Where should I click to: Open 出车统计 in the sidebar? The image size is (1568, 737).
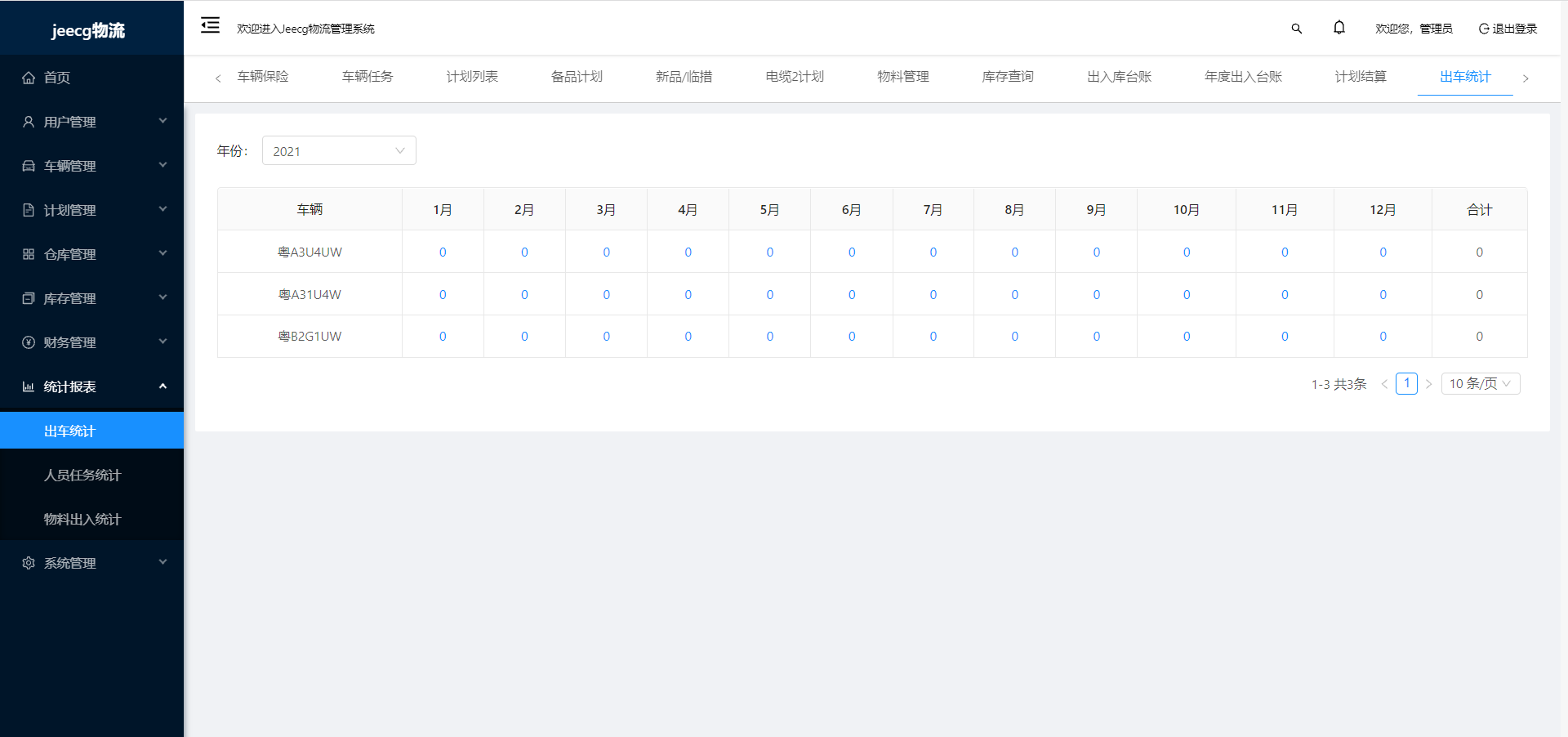point(91,431)
